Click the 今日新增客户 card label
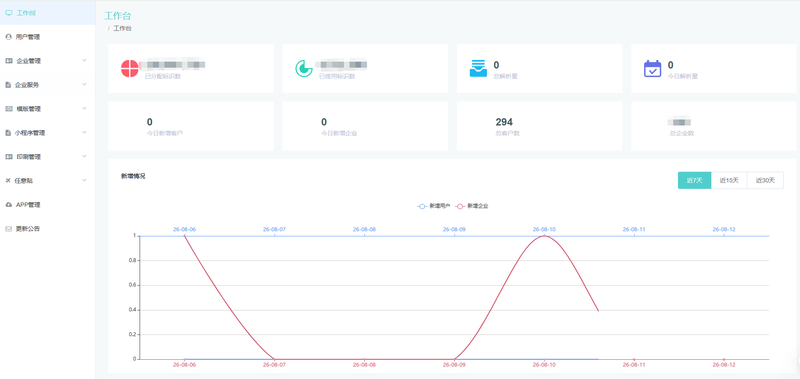 point(165,134)
